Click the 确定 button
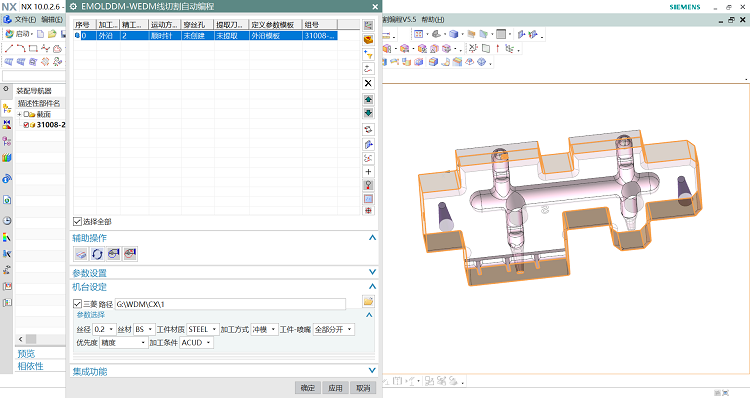 308,387
